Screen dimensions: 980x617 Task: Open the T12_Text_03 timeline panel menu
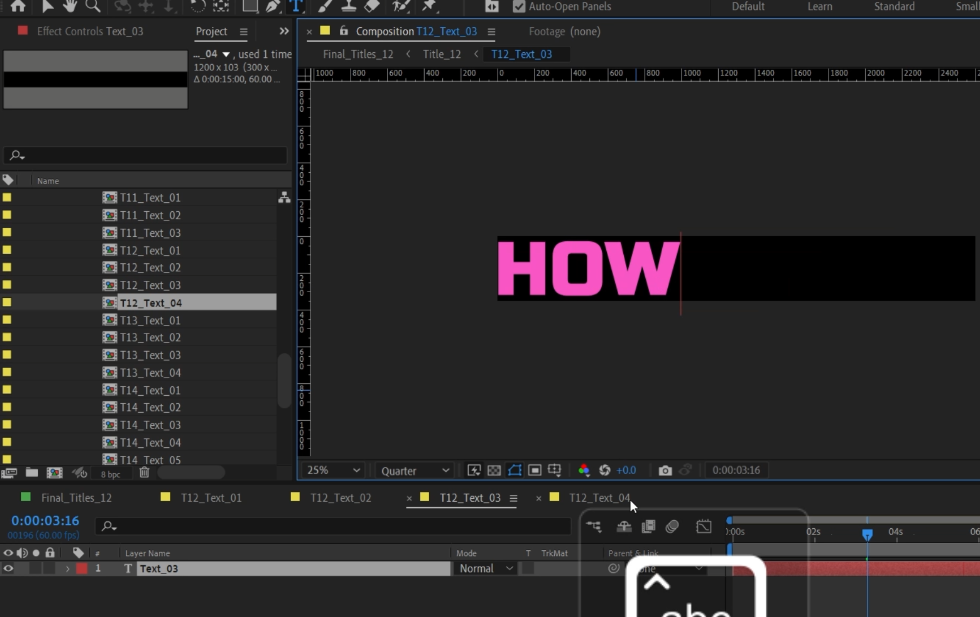click(x=513, y=498)
